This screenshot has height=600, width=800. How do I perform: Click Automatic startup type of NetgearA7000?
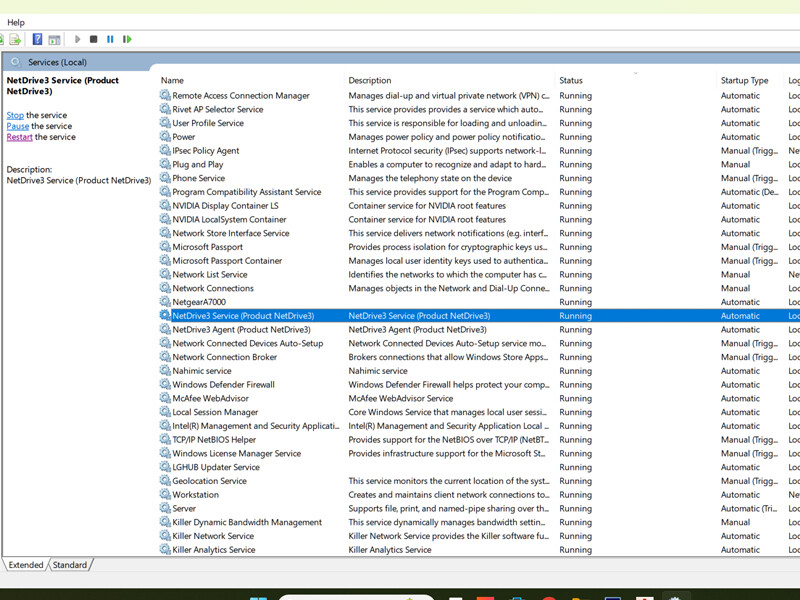pyautogui.click(x=740, y=302)
